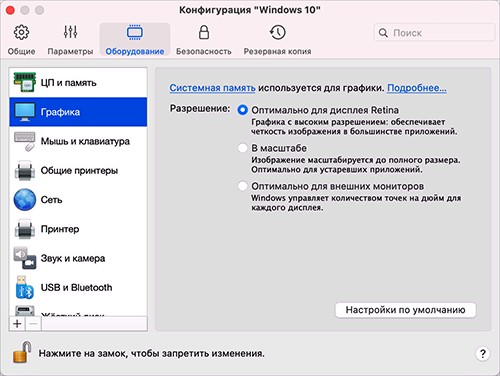
Task: Click the Принтер printer icon
Action: pyautogui.click(x=25, y=229)
